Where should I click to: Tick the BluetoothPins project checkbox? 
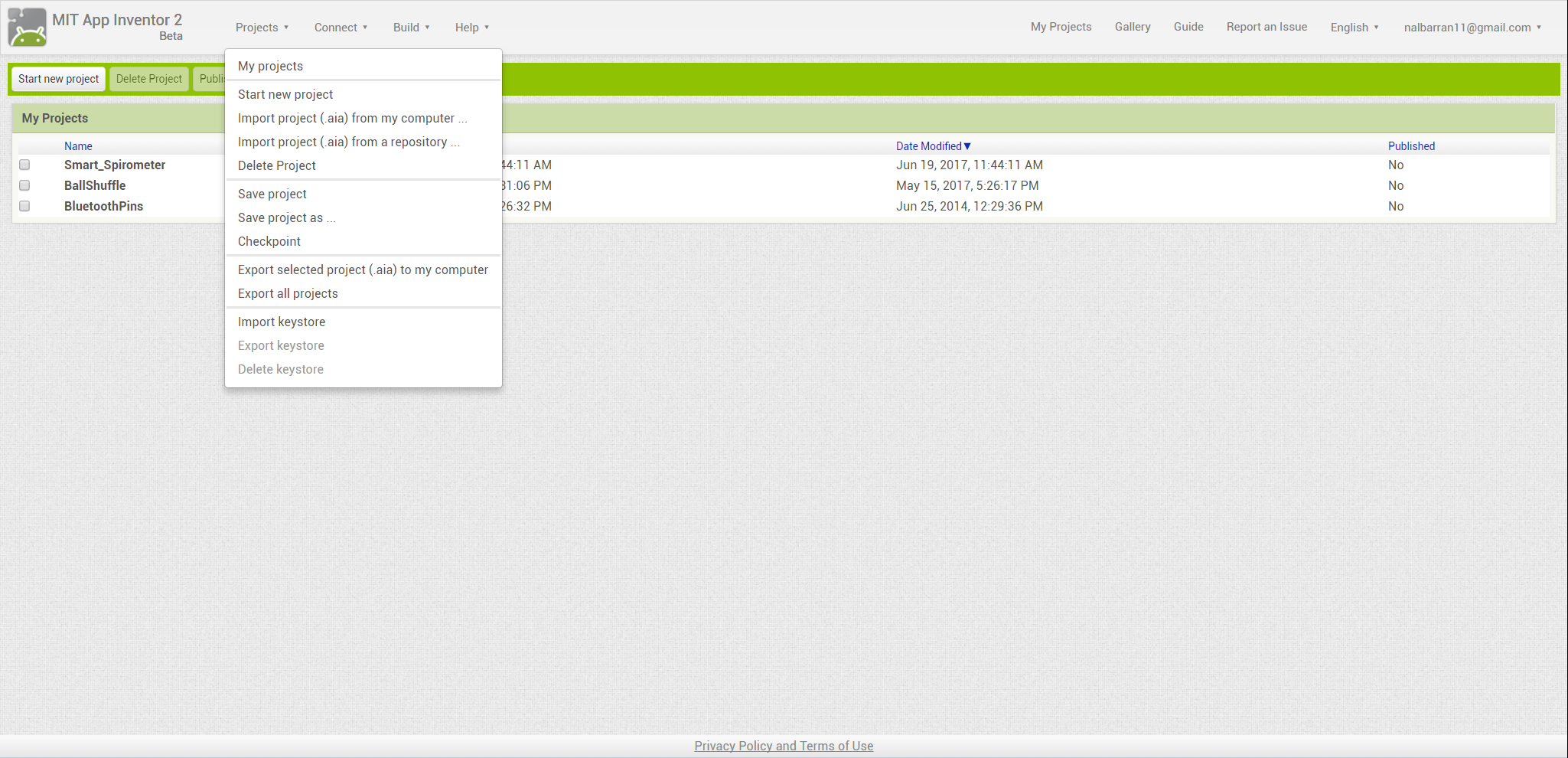click(x=24, y=206)
